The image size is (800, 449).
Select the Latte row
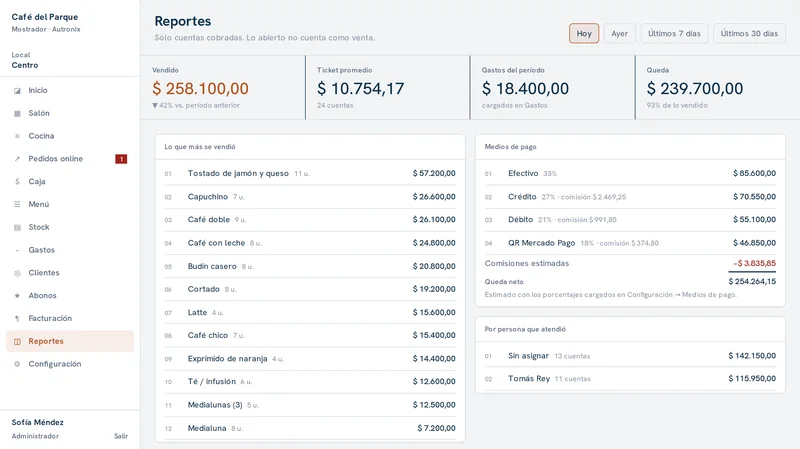310,312
